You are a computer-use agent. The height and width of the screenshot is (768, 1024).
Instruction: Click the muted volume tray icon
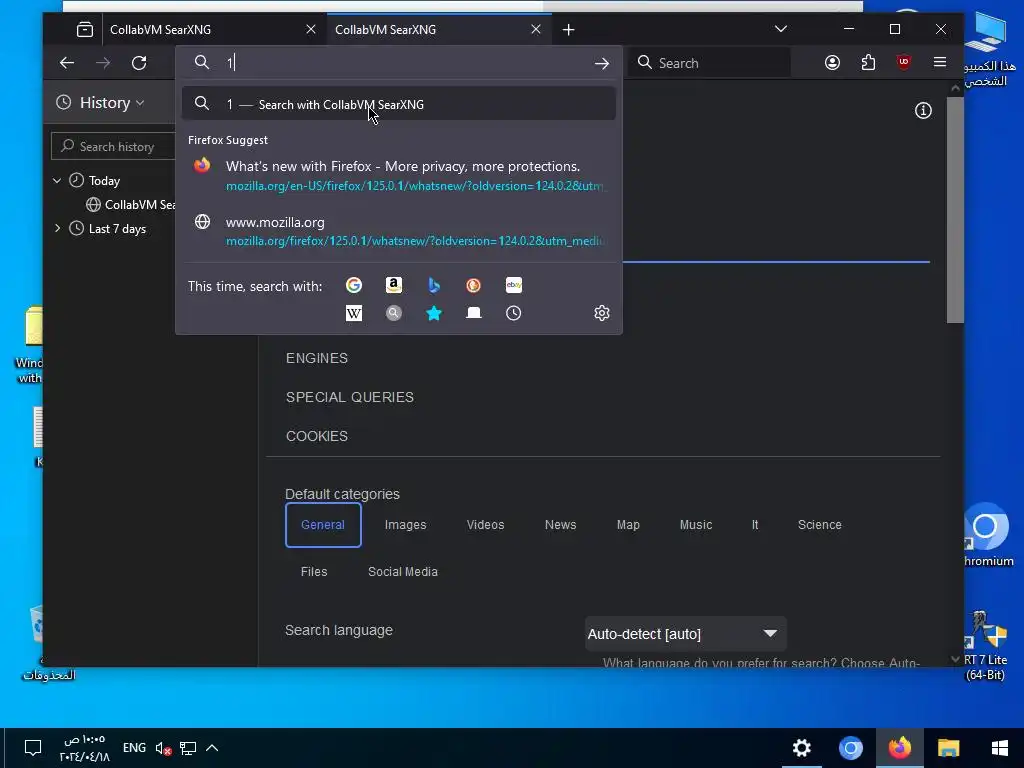pos(163,748)
